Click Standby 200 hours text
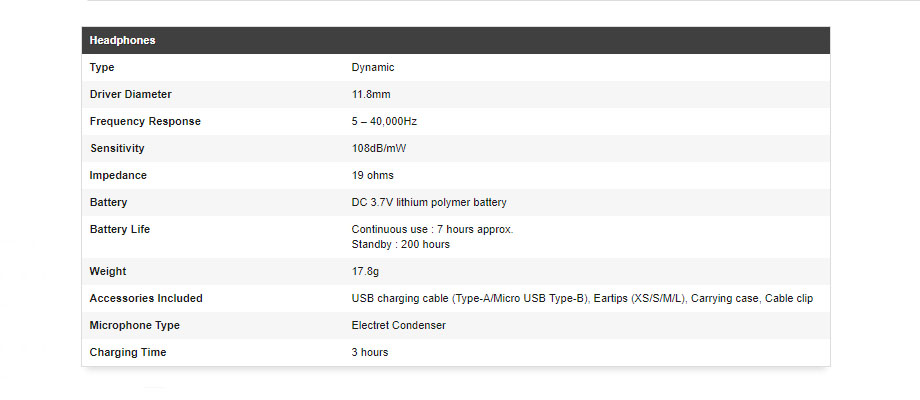The height and width of the screenshot is (400, 920). click(401, 245)
